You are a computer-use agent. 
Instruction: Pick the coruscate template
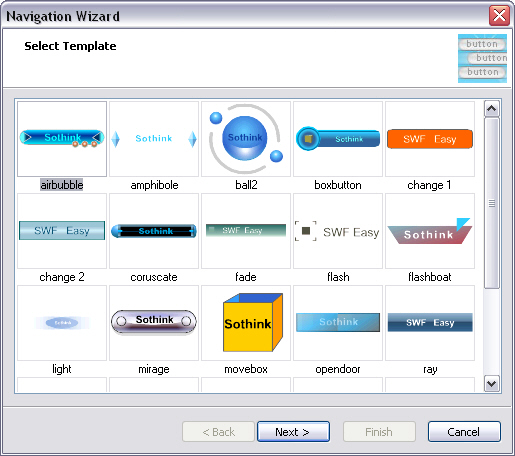coord(154,231)
